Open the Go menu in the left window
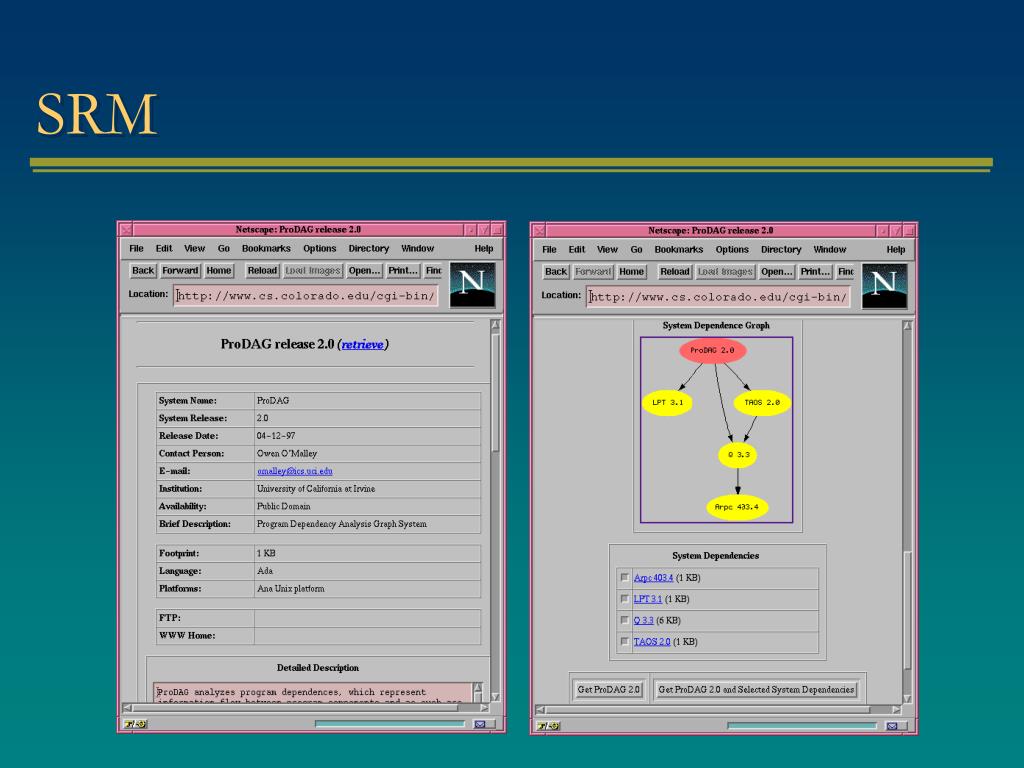Viewport: 1024px width, 768px height. point(223,248)
